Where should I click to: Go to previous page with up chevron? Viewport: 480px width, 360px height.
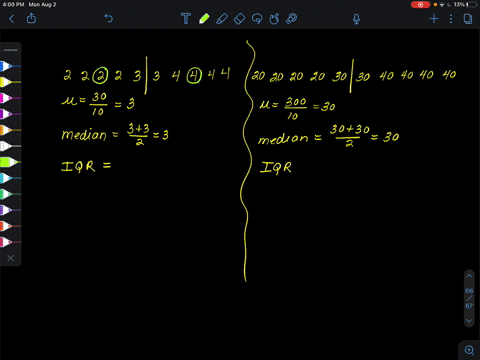click(x=469, y=276)
